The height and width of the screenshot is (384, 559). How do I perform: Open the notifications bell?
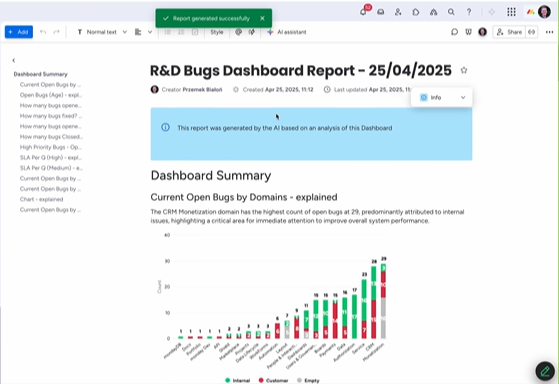click(363, 12)
